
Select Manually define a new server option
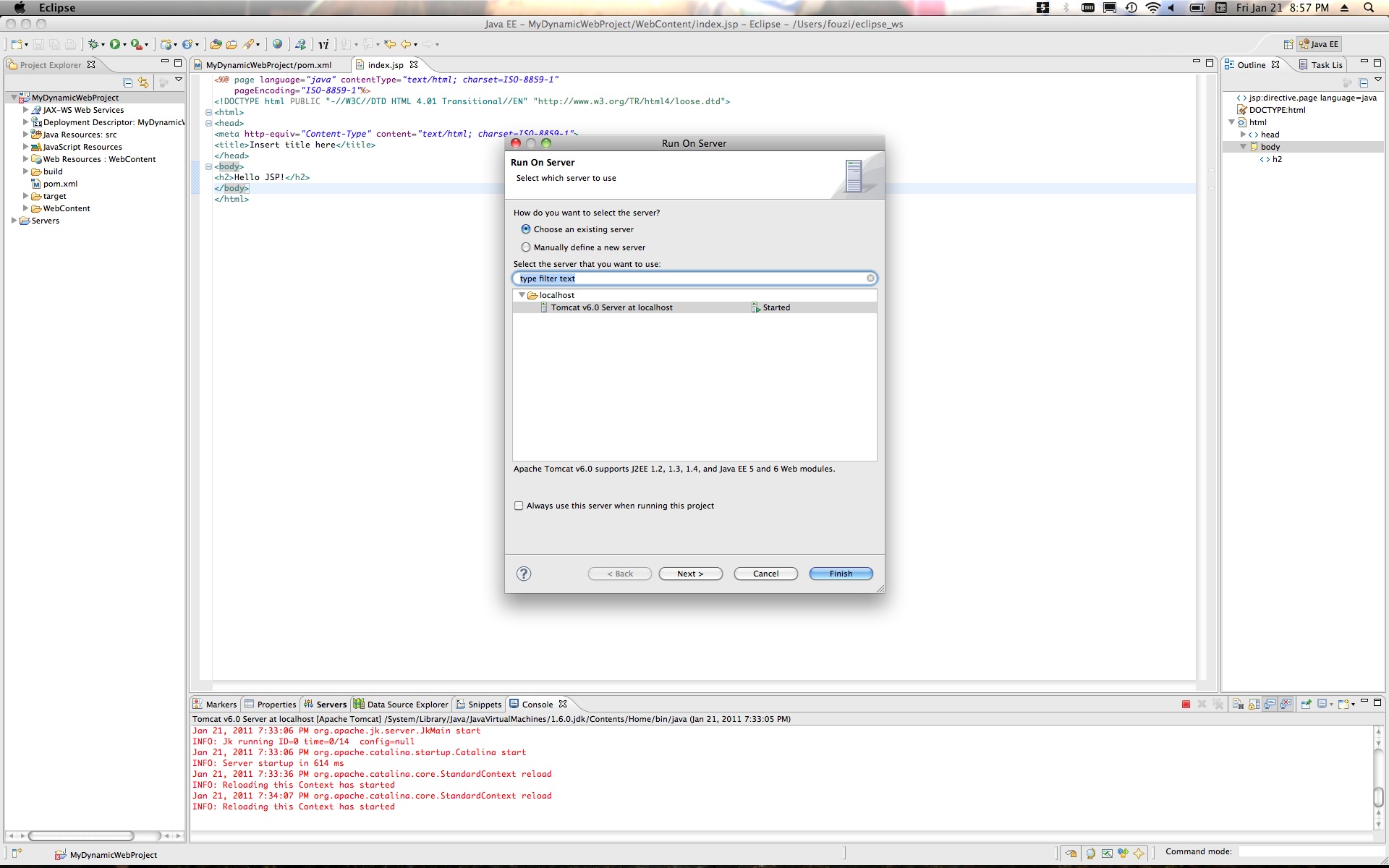[x=526, y=247]
